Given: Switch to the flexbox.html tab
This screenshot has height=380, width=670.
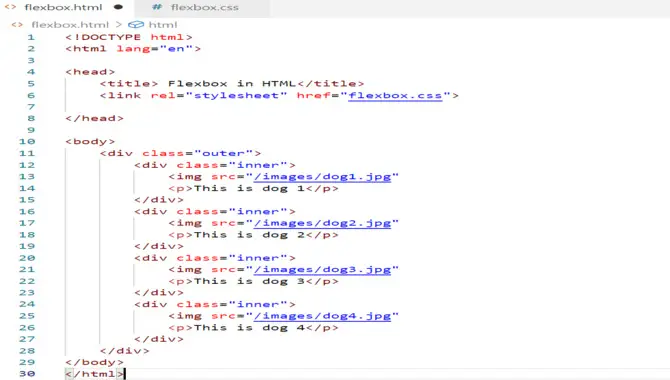Looking at the screenshot, I should tap(67, 8).
